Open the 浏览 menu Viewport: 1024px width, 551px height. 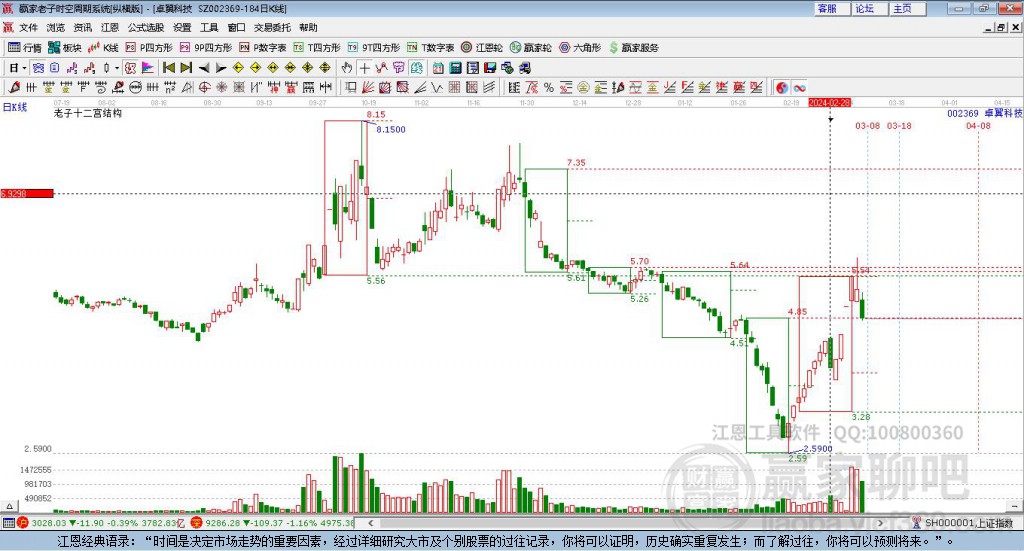[56, 27]
